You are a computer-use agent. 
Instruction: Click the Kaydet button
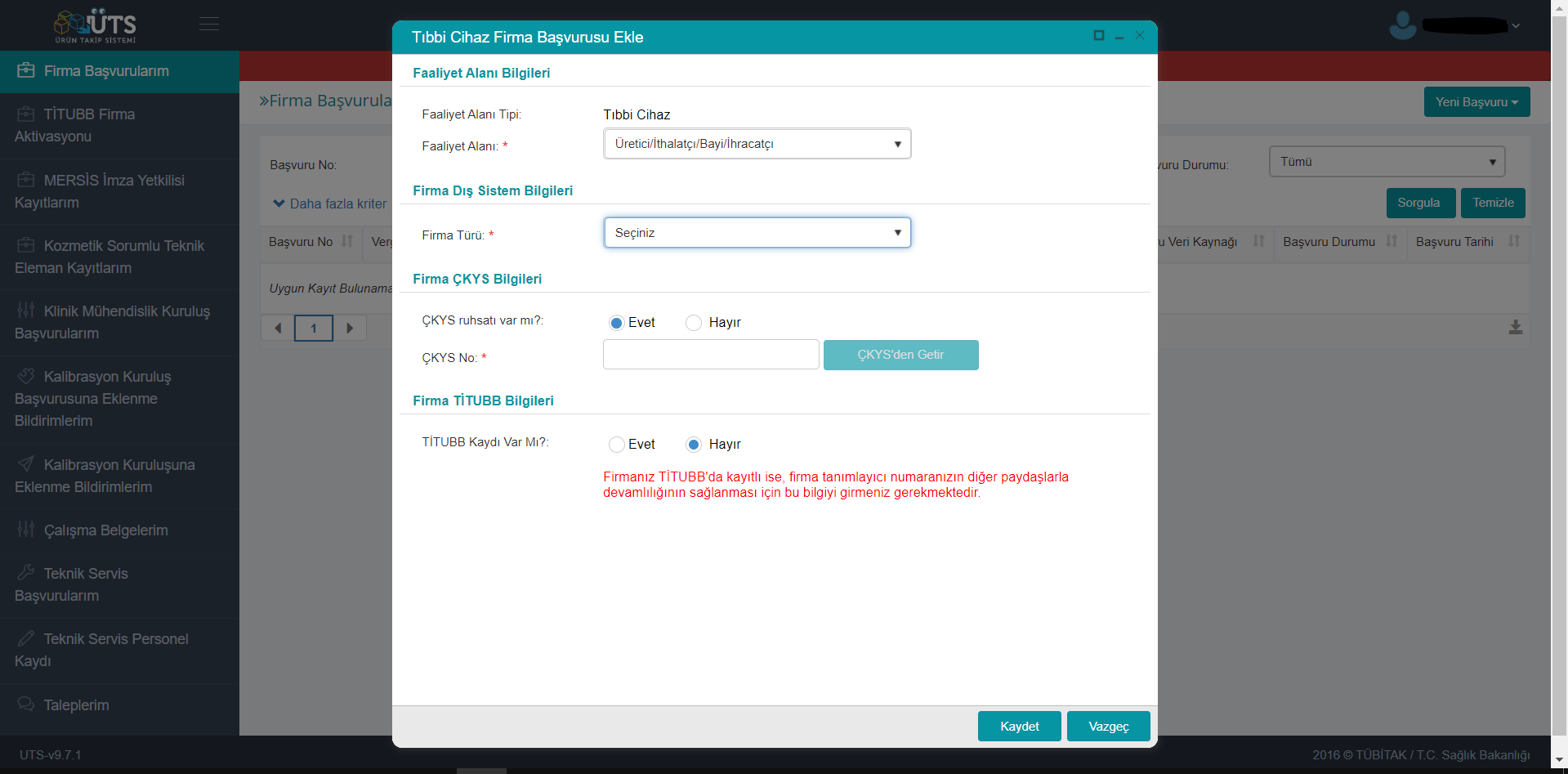point(1019,726)
